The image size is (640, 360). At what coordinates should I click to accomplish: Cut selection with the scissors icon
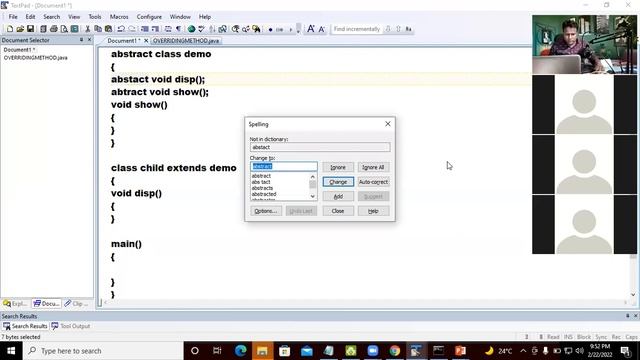(87, 29)
